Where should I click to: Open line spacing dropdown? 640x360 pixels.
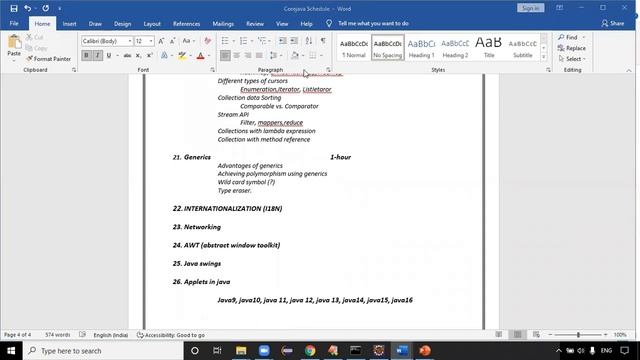click(x=275, y=55)
